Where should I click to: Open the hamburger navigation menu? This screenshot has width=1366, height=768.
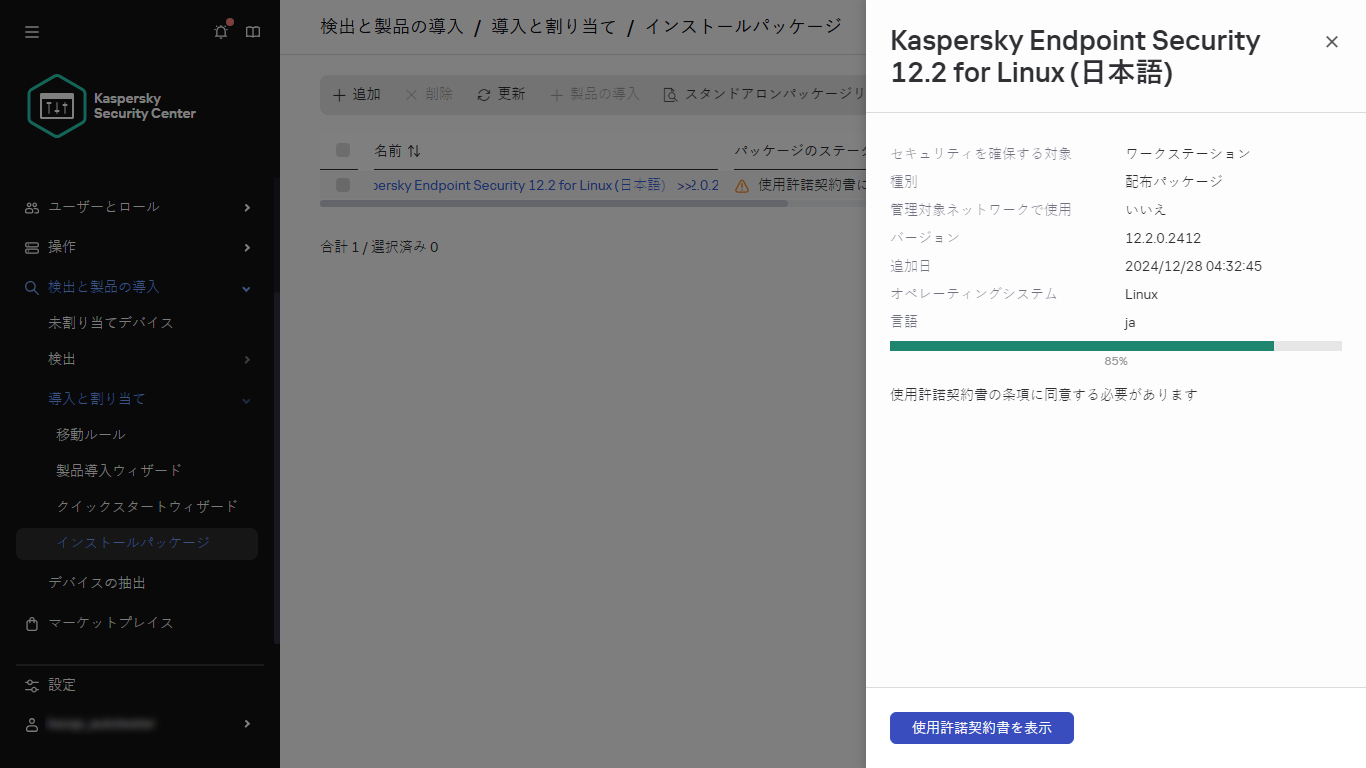(x=31, y=32)
